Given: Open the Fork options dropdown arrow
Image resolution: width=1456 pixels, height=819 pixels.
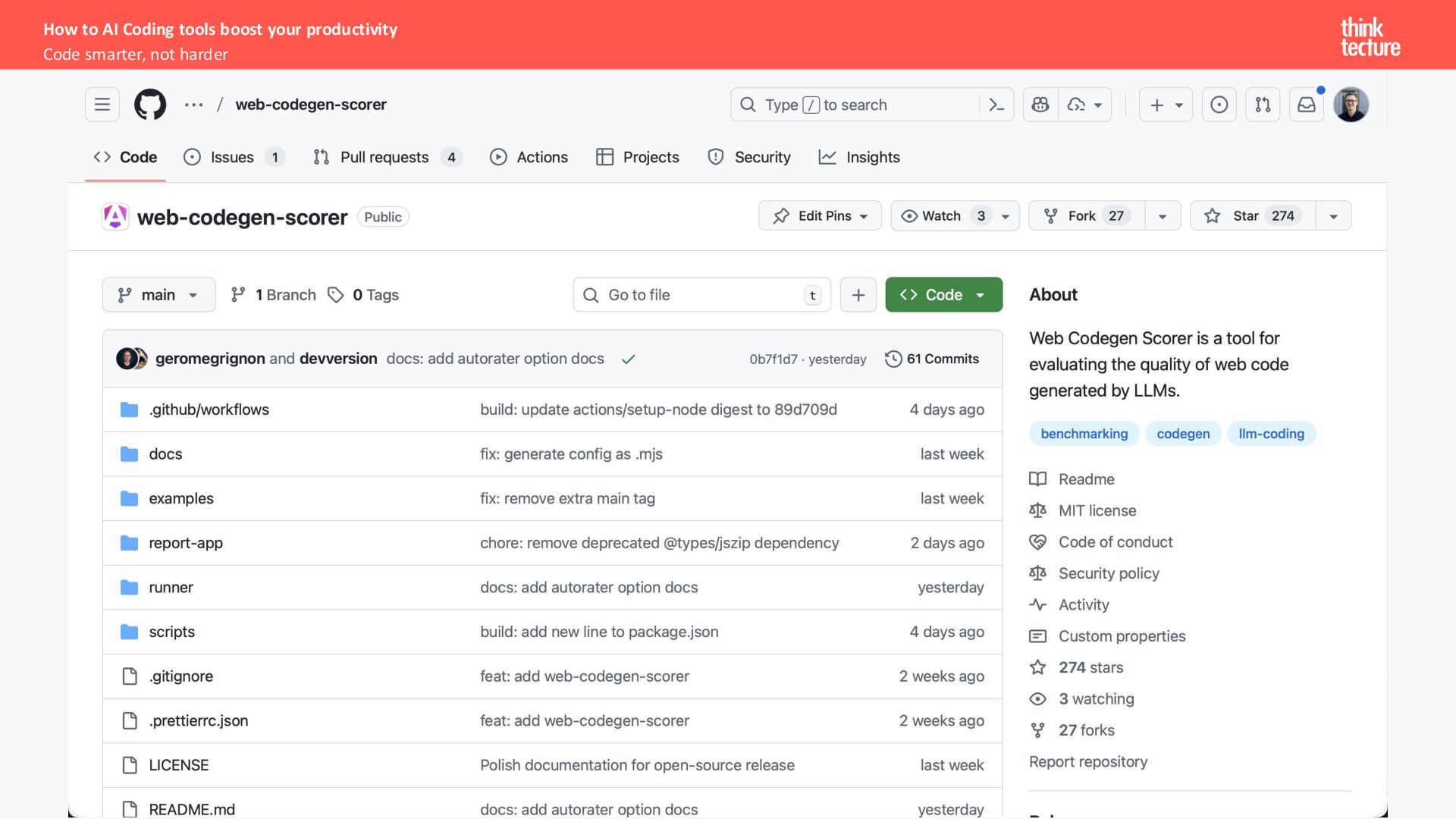Looking at the screenshot, I should coord(1162,216).
